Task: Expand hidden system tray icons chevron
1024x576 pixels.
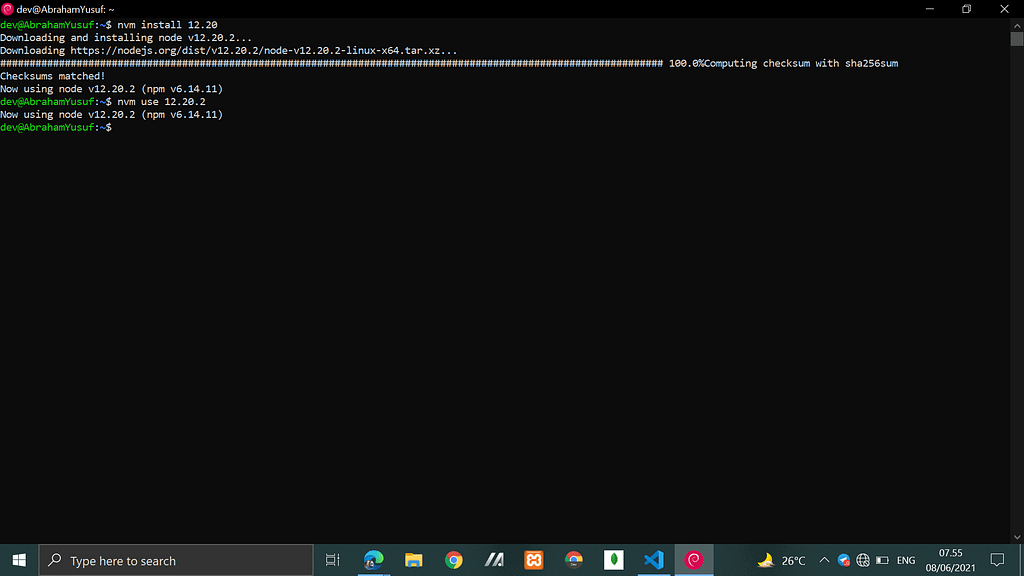Action: click(824, 560)
